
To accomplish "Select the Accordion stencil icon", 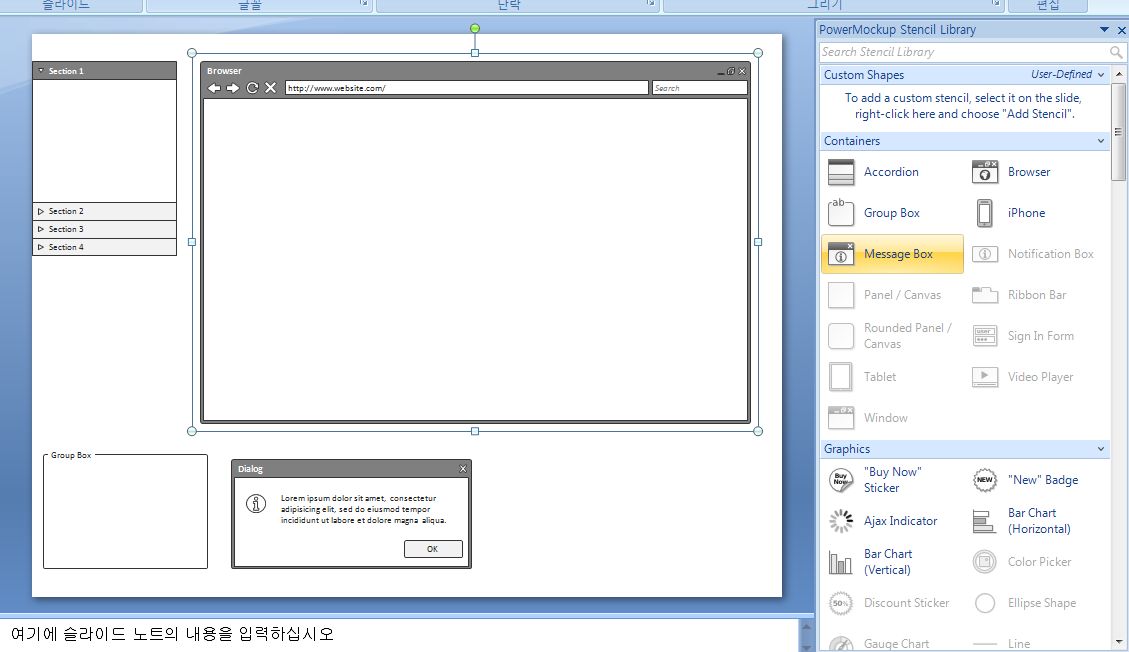I will click(x=841, y=172).
